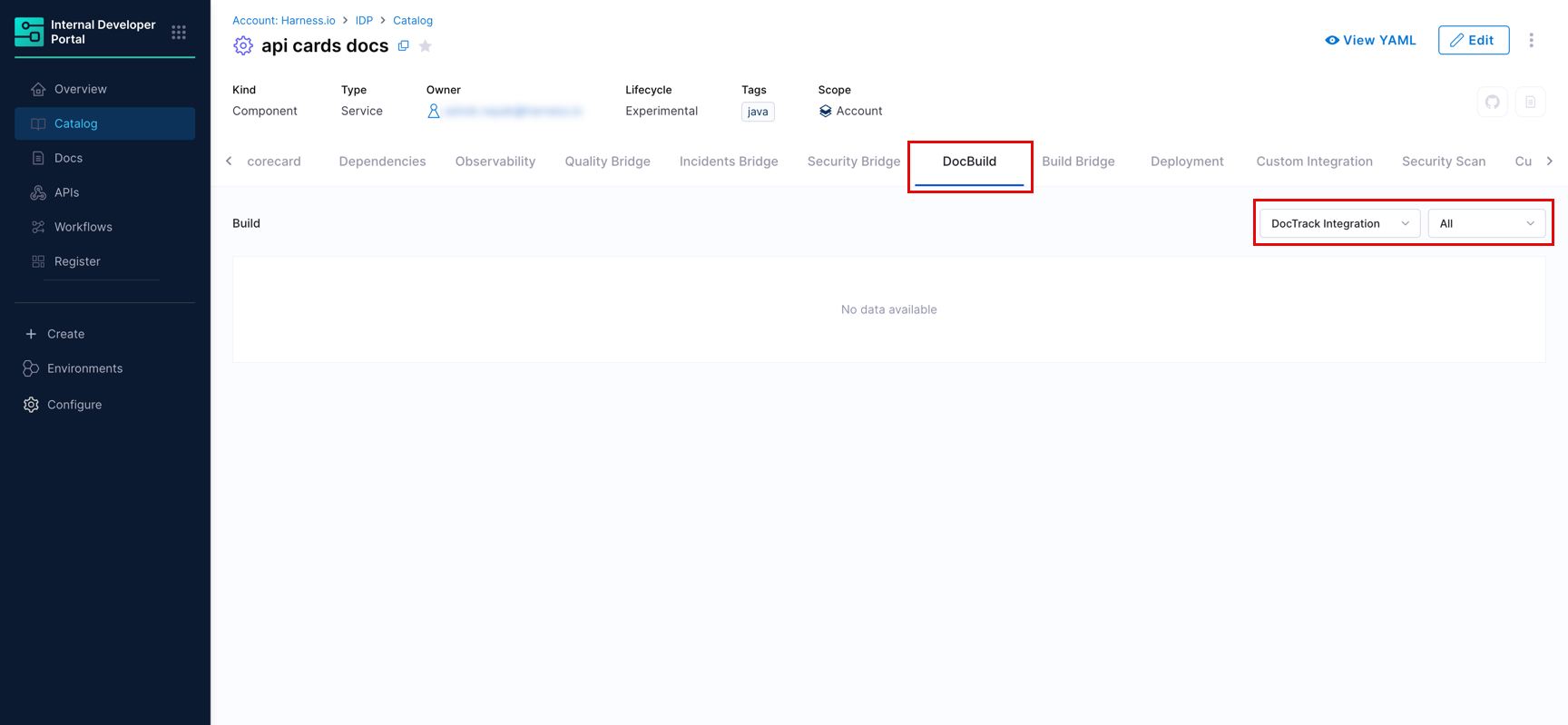Screen dimensions: 1568x725
Task: Click the 'Build' section heading
Action: [246, 223]
